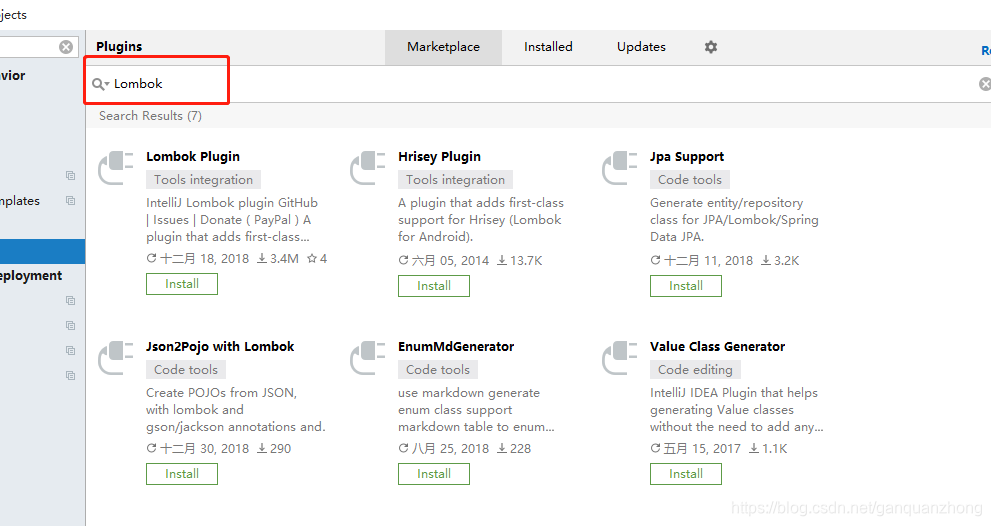Clear the settings sidebar search box
This screenshot has width=991, height=526.
pos(66,47)
